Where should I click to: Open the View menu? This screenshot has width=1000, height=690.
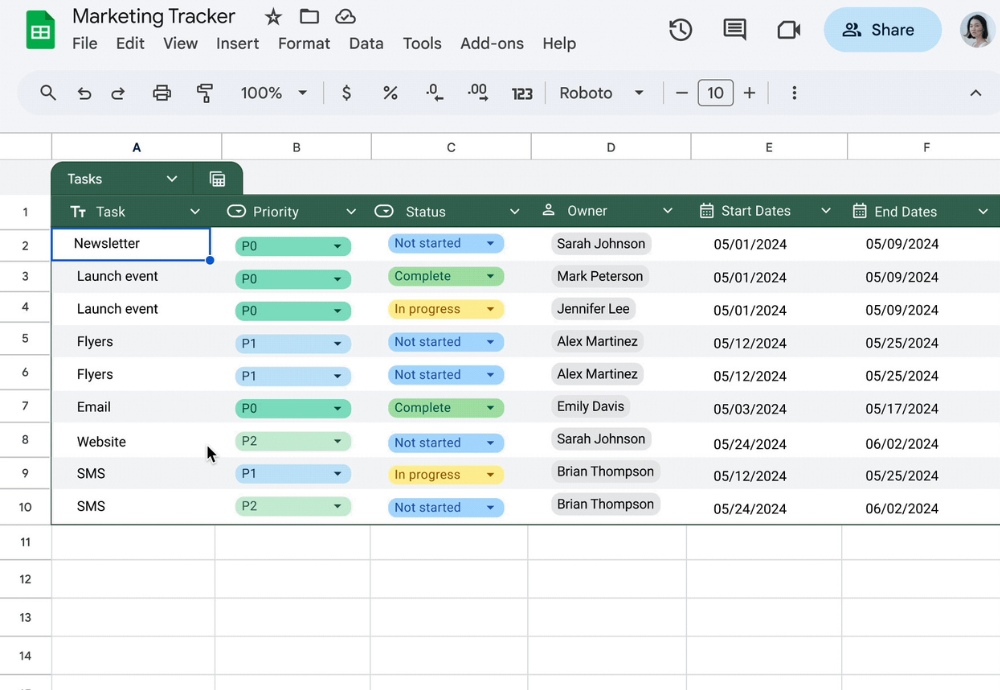tap(180, 43)
